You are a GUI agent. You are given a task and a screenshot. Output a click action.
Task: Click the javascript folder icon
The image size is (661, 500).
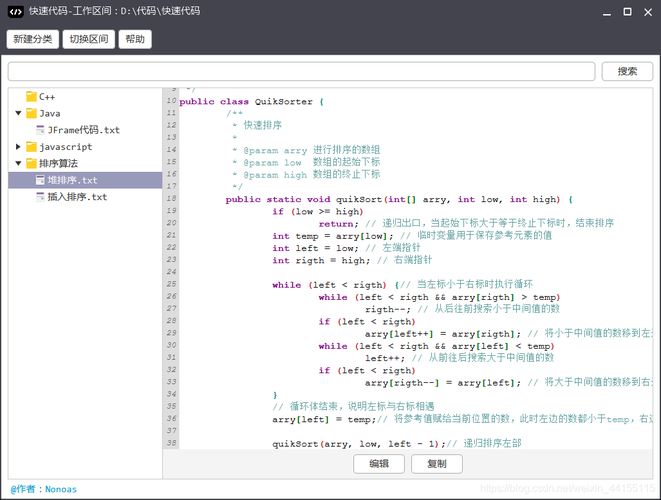31,147
